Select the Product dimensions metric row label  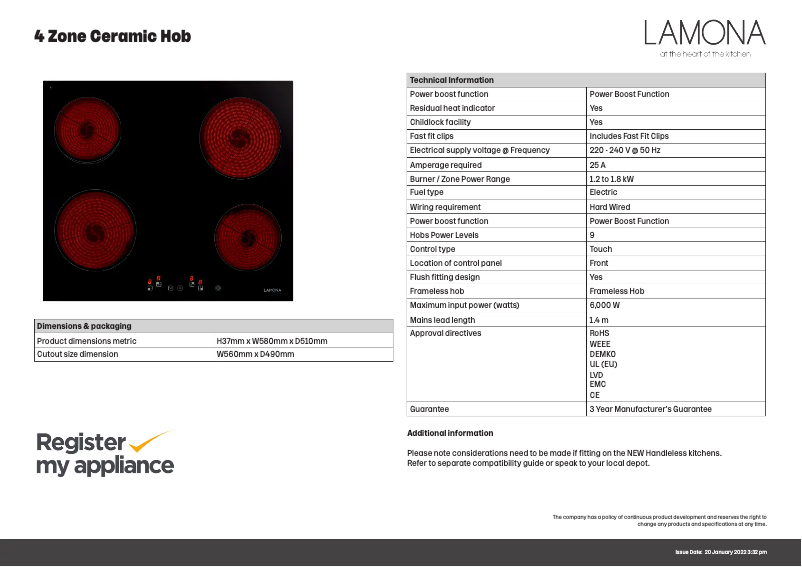pos(86,341)
